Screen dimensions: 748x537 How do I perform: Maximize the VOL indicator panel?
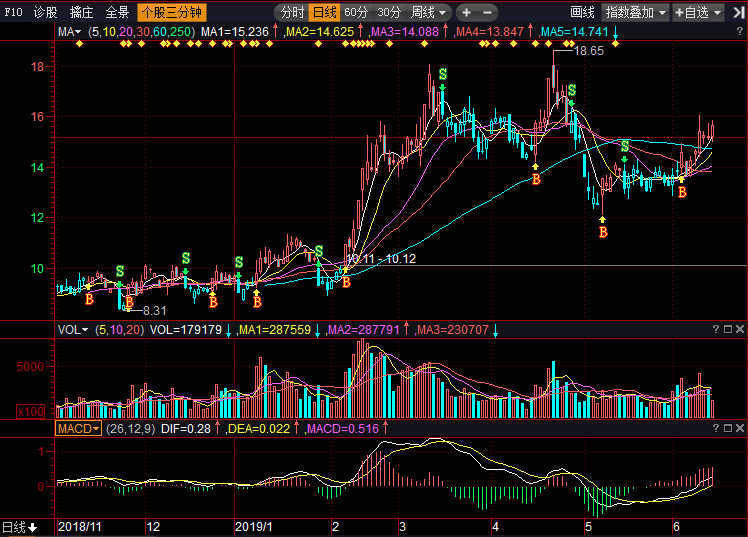728,329
